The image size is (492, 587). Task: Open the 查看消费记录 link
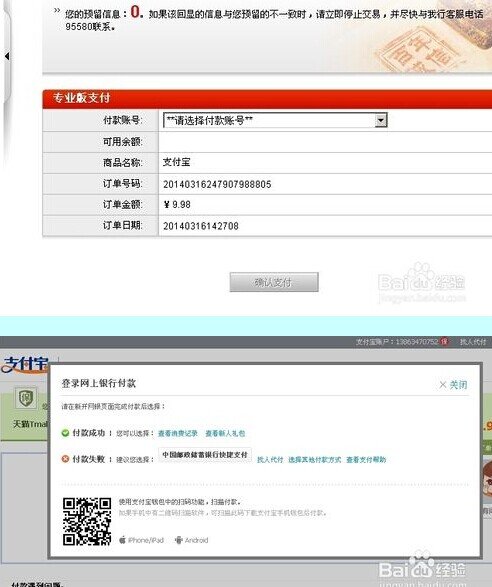pos(178,434)
